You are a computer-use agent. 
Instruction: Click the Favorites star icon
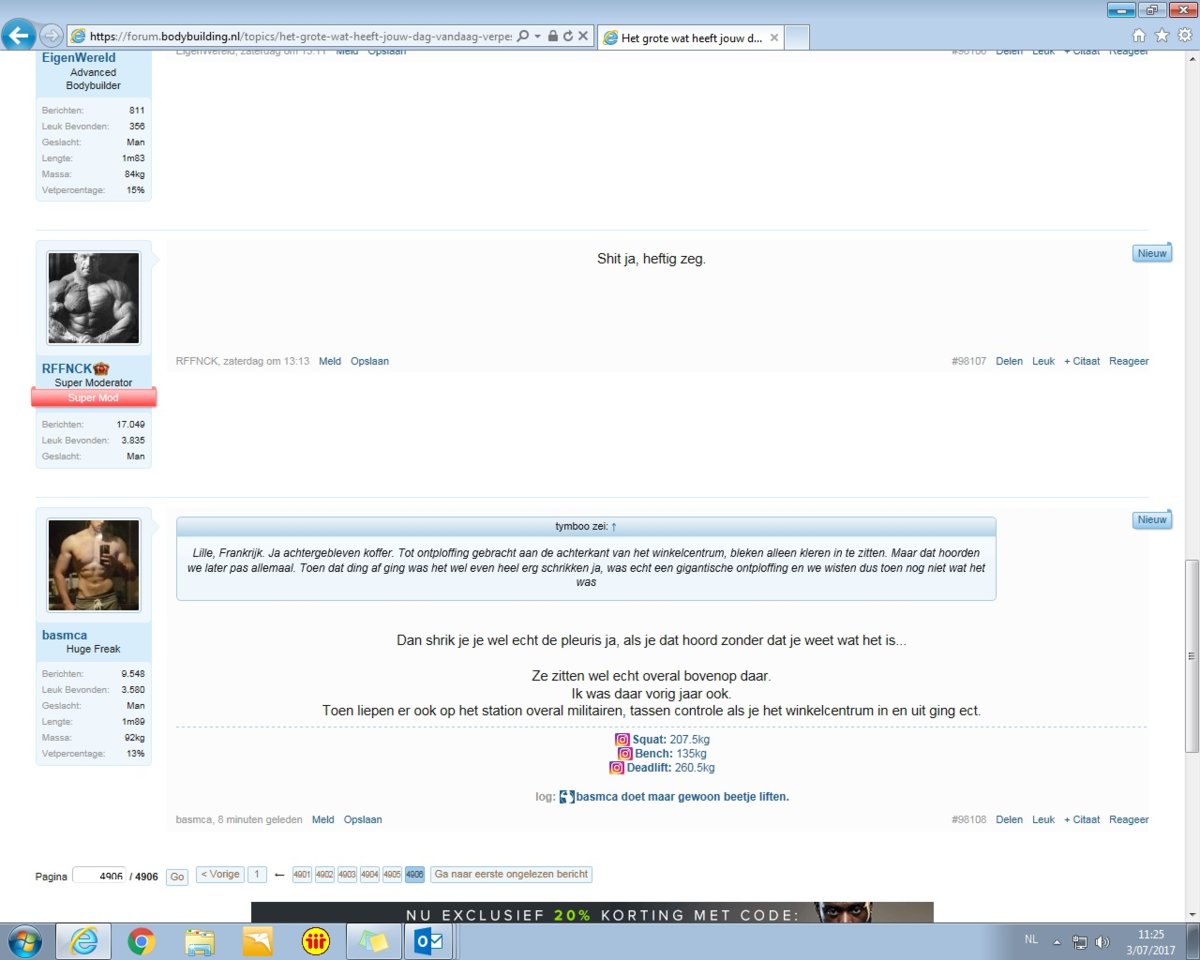tap(1161, 35)
